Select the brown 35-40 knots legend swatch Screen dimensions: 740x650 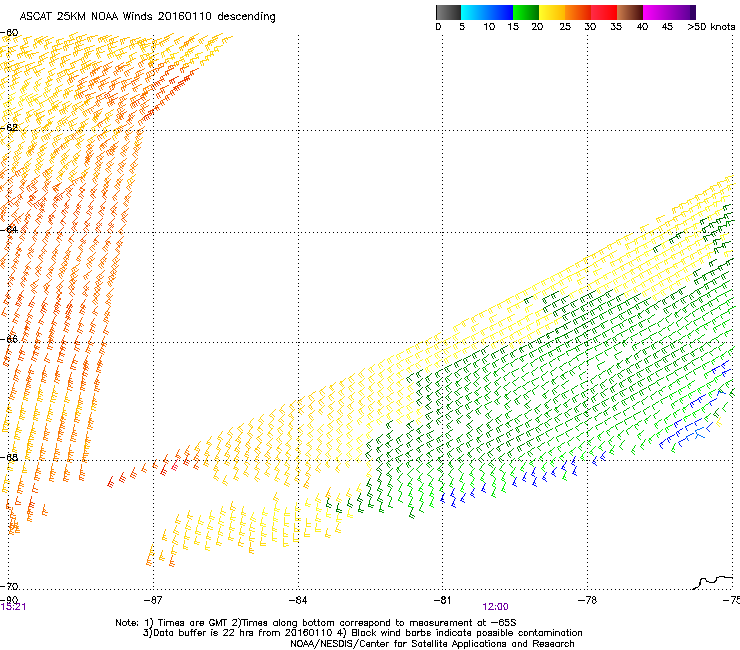coord(630,12)
